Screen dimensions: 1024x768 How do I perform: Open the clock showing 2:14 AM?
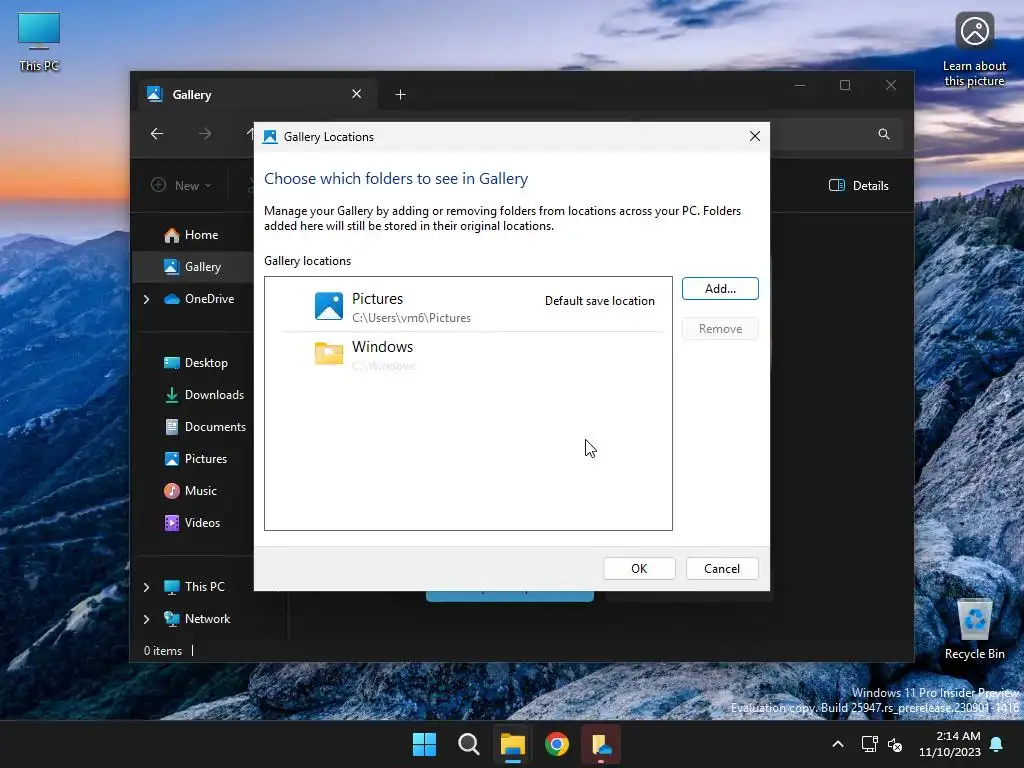tap(950, 744)
